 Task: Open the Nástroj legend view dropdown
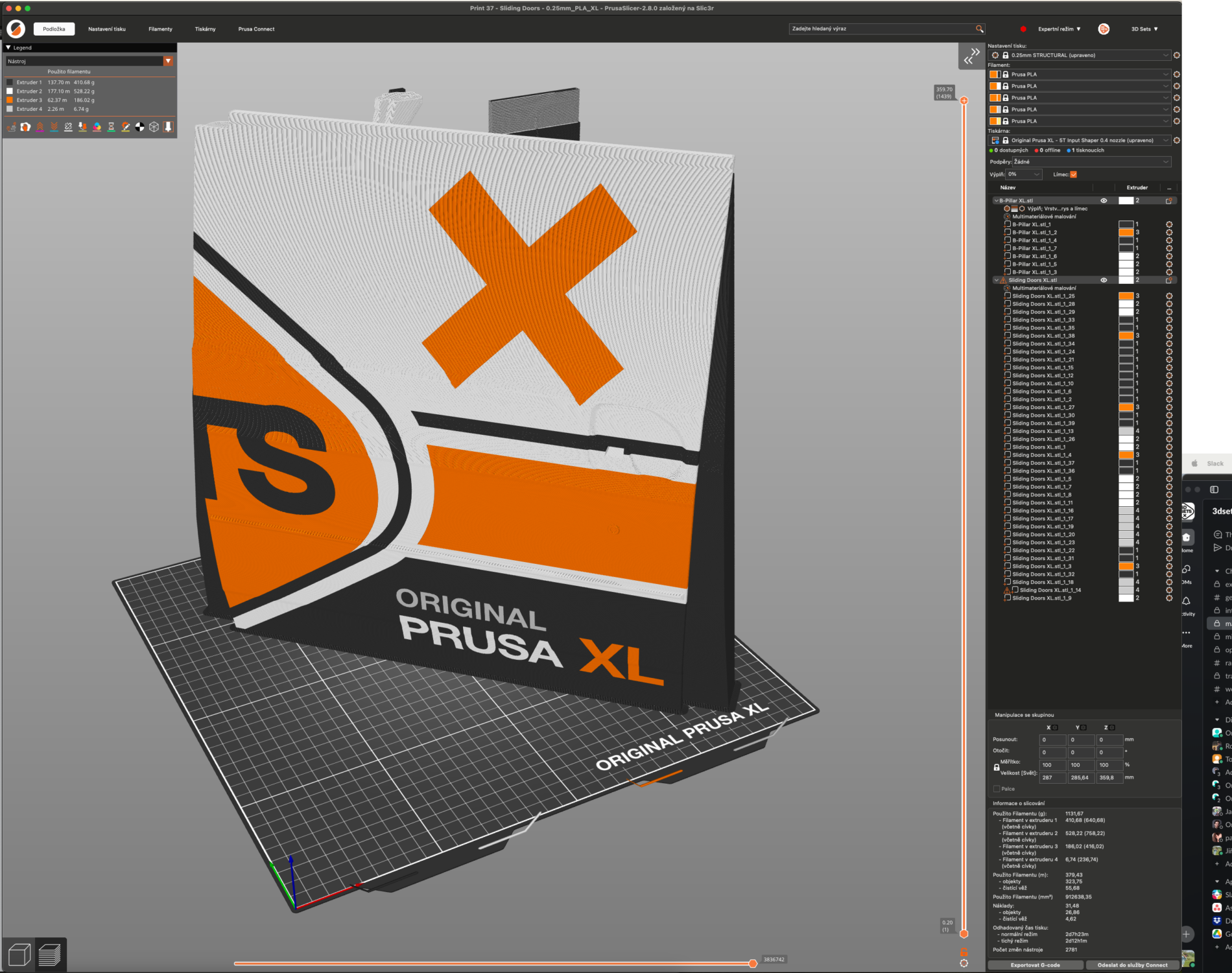point(168,61)
